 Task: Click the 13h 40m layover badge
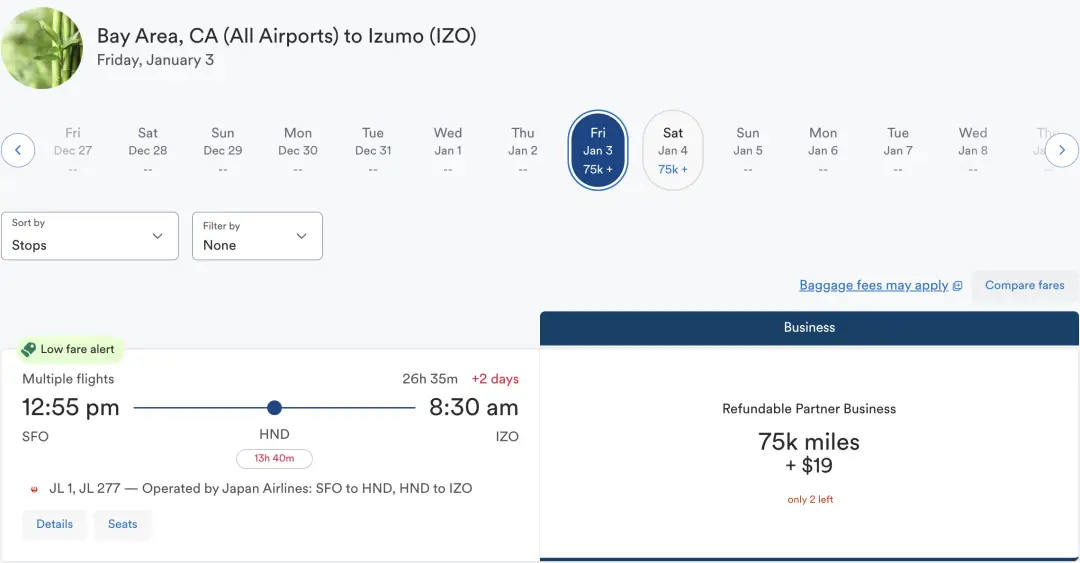274,459
